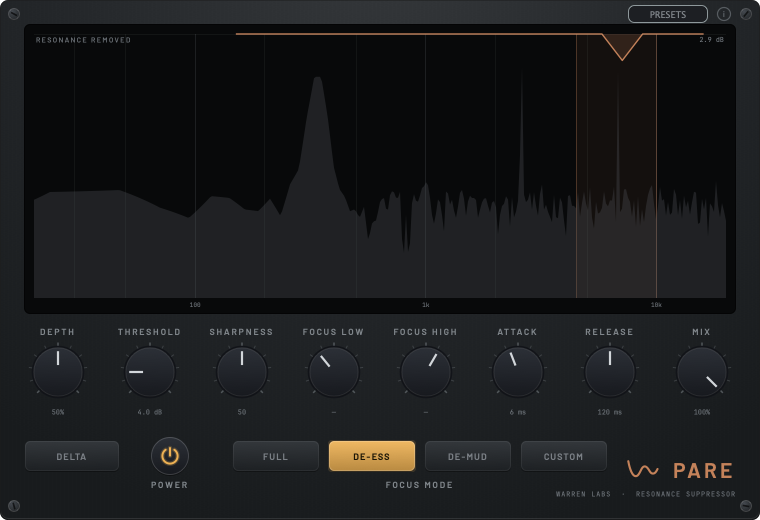Screen dimensions: 760x520
Task: Select the Custom focus mode
Action: coord(564,456)
